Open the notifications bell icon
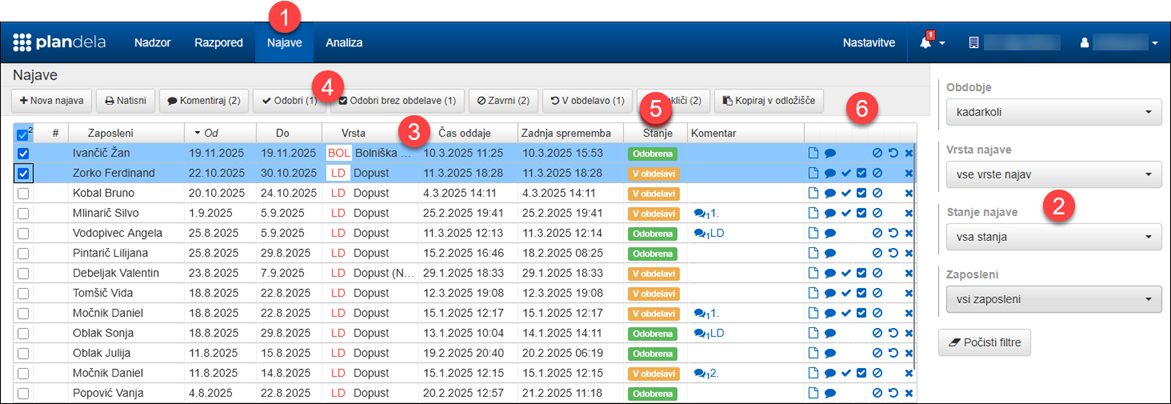This screenshot has width=1171, height=404. (x=925, y=43)
